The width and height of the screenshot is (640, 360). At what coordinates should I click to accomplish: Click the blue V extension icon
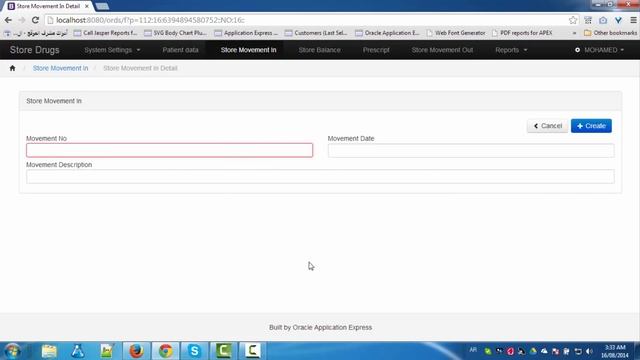click(x=618, y=20)
